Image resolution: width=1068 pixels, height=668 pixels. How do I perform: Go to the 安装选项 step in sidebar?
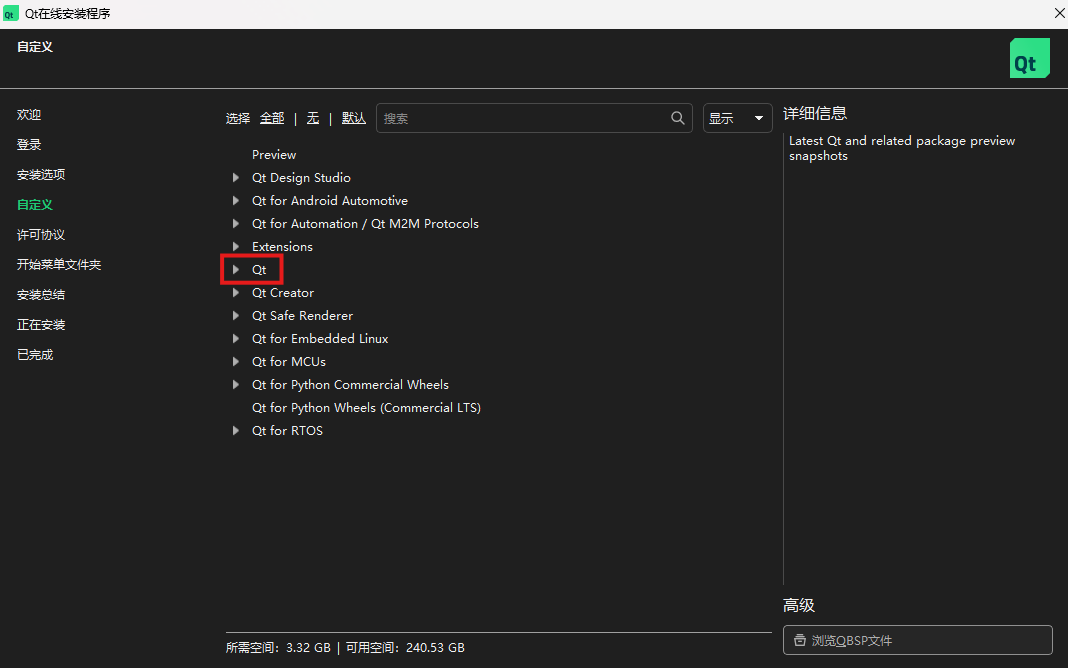[x=41, y=174]
